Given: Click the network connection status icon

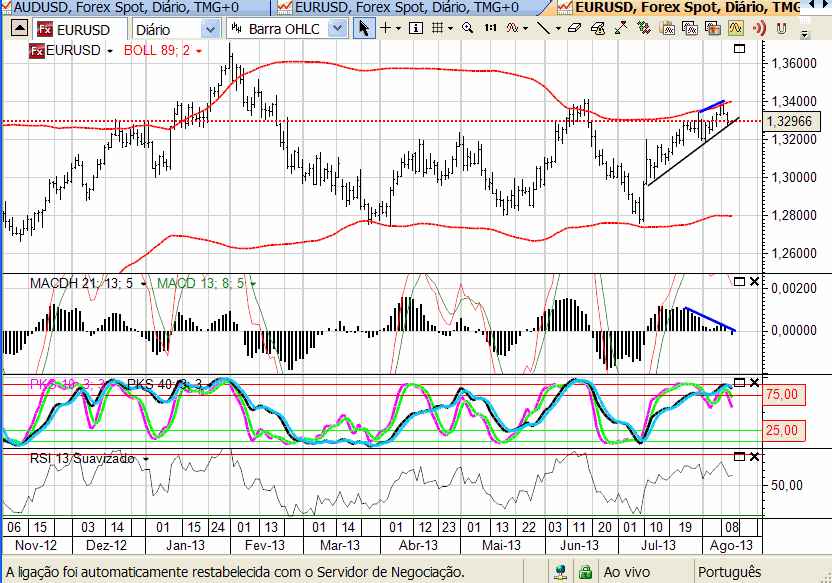Looking at the screenshot, I should click(x=559, y=572).
